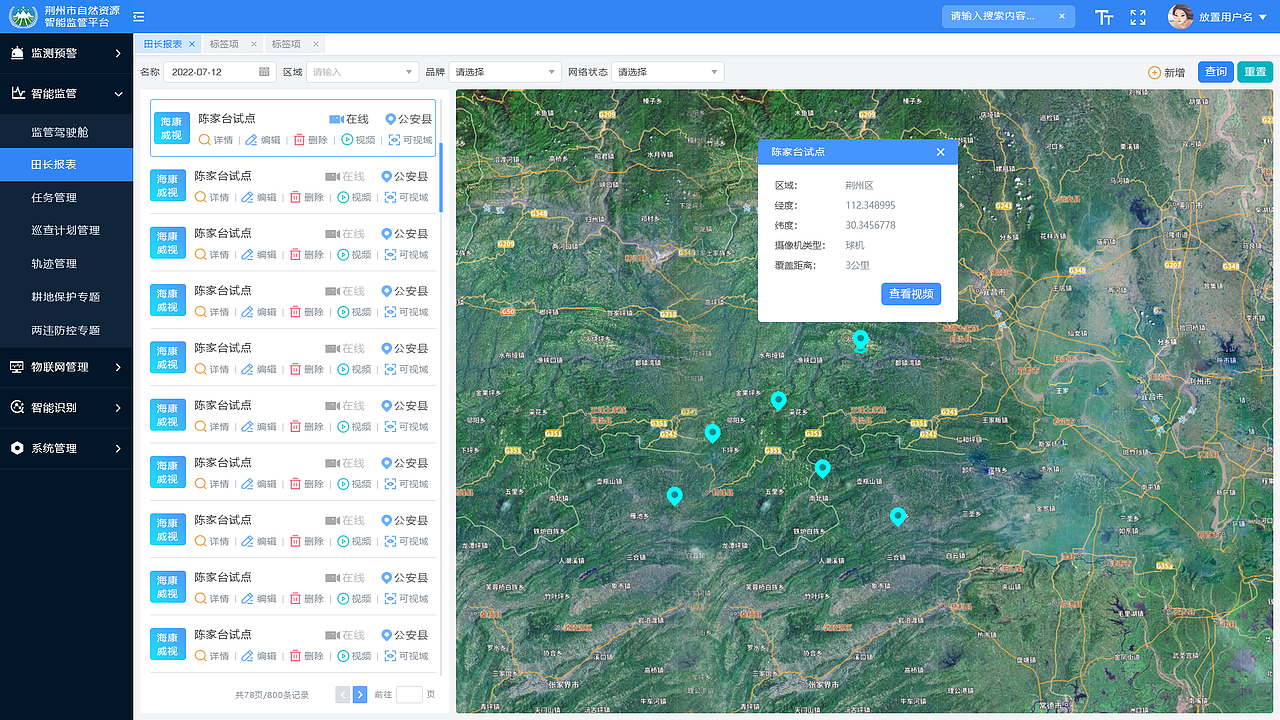Go to the next page arrow
This screenshot has height=720, width=1280.
(x=360, y=694)
